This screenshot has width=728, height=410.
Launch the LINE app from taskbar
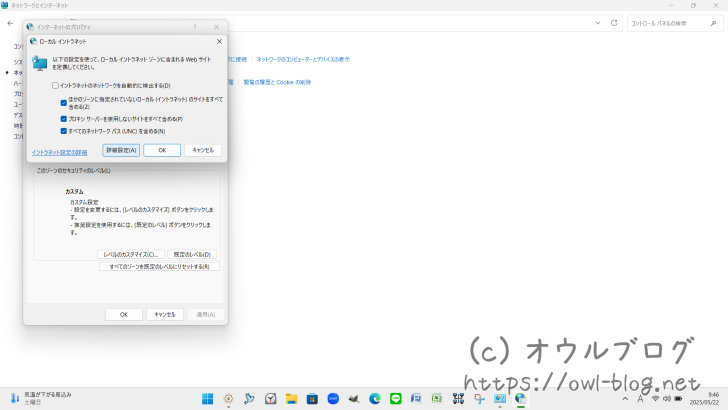pyautogui.click(x=395, y=398)
